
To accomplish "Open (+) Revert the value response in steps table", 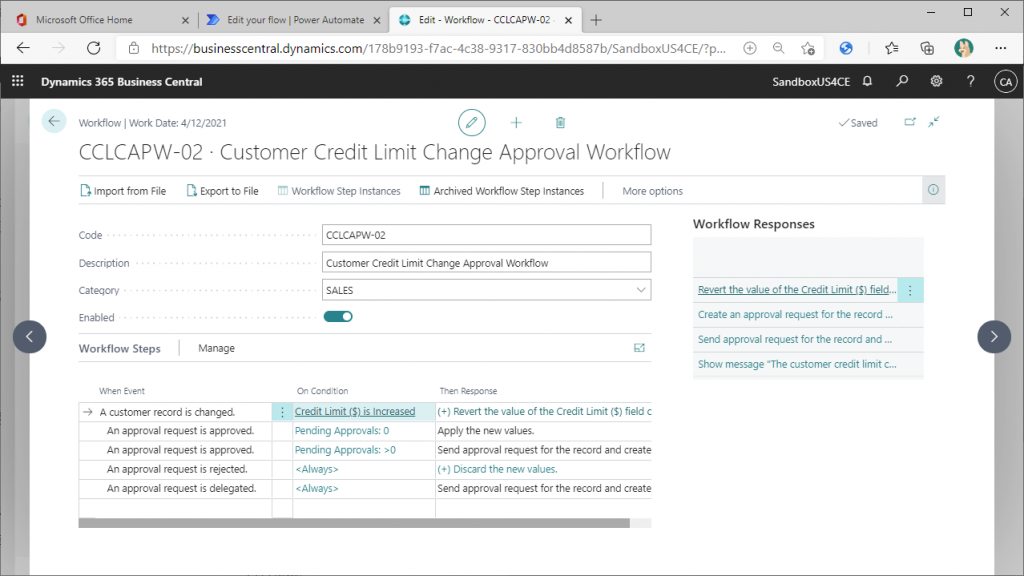I will 544,411.
